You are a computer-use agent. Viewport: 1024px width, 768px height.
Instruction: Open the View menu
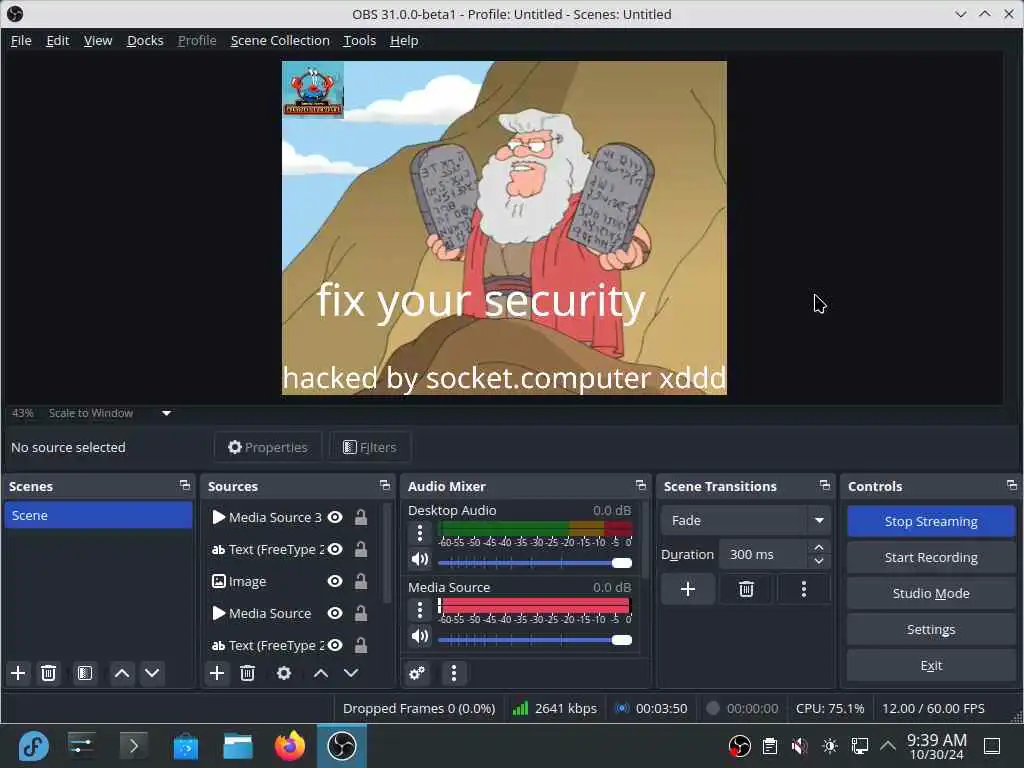[98, 40]
